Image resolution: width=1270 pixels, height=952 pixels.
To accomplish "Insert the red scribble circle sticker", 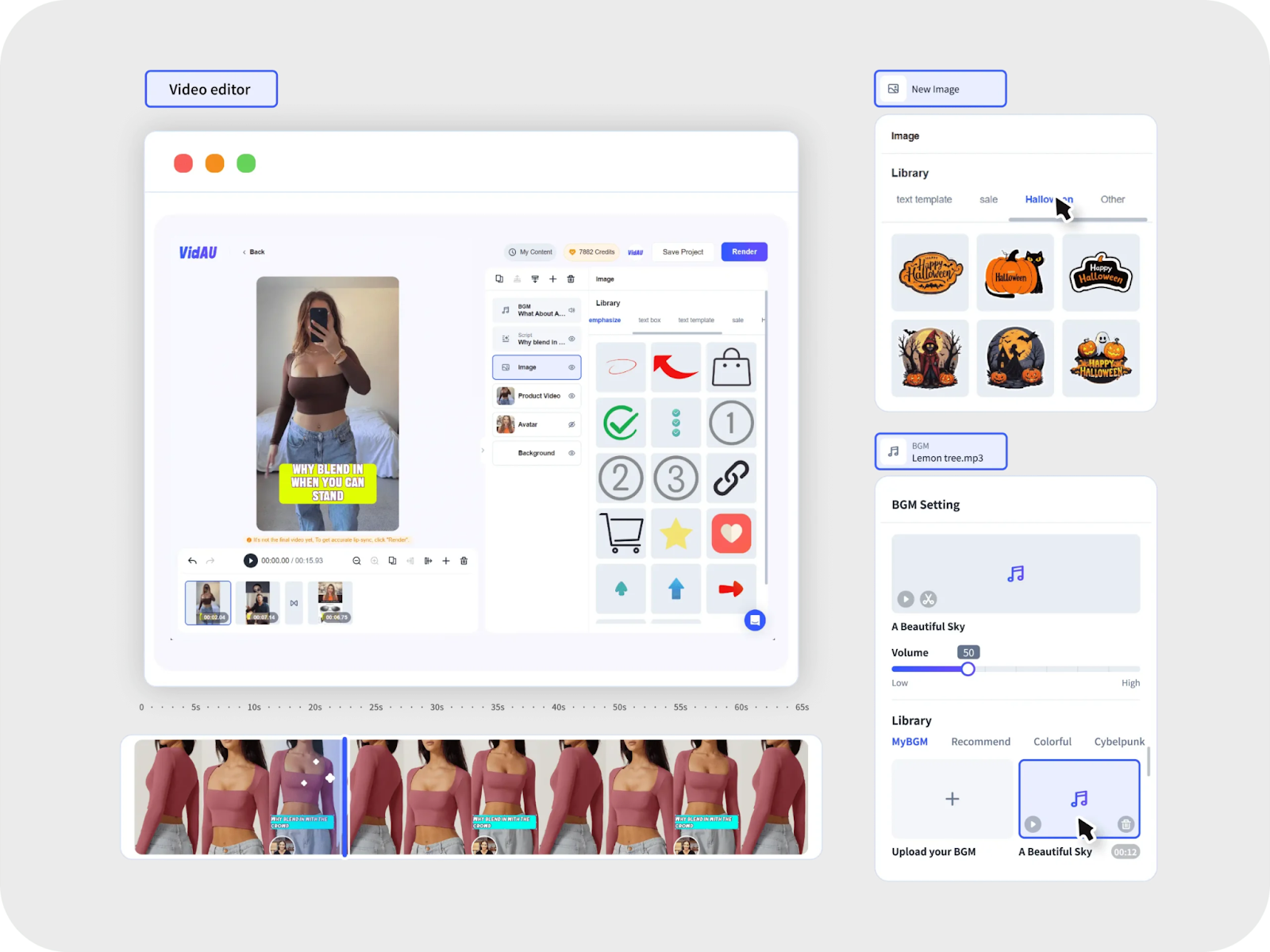I will point(621,367).
